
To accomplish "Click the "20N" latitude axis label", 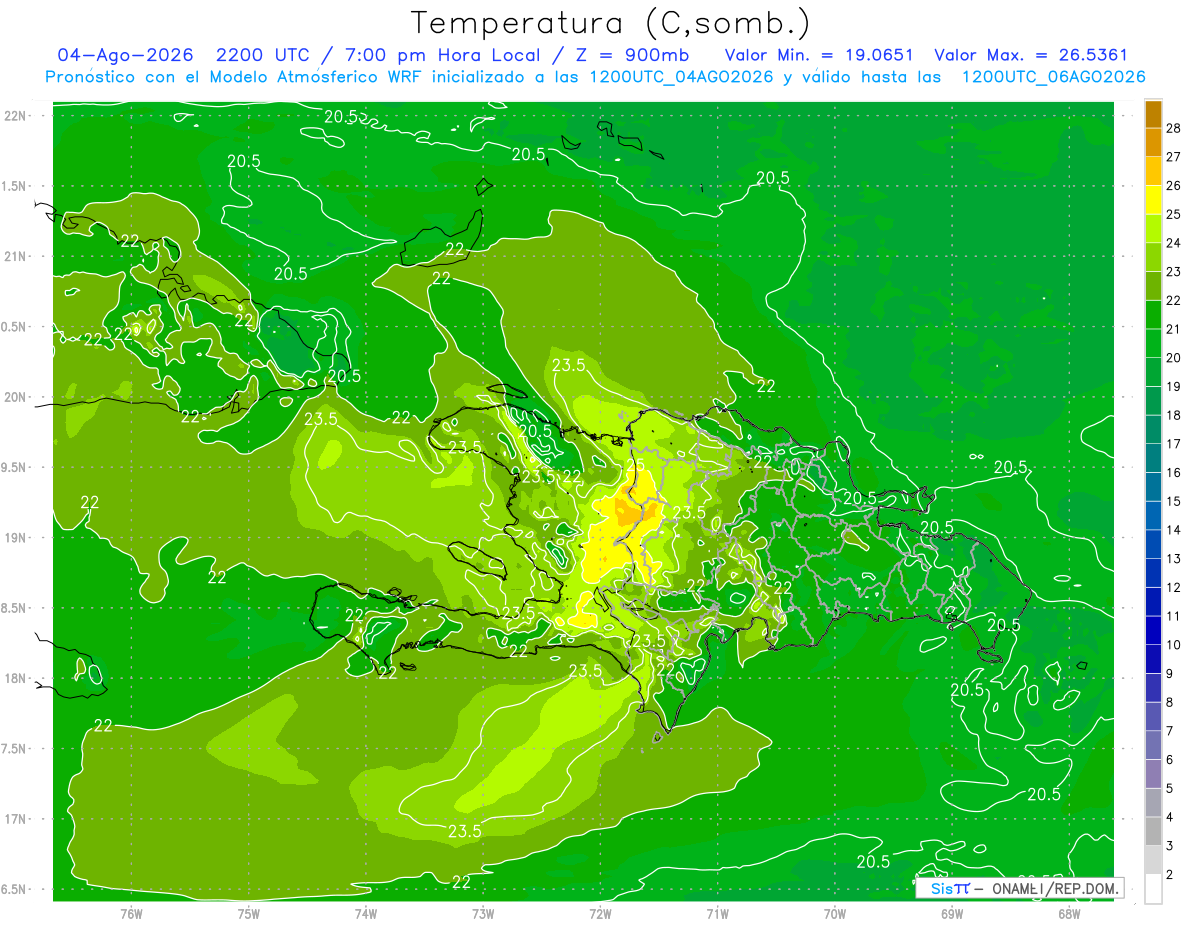I will (x=16, y=397).
